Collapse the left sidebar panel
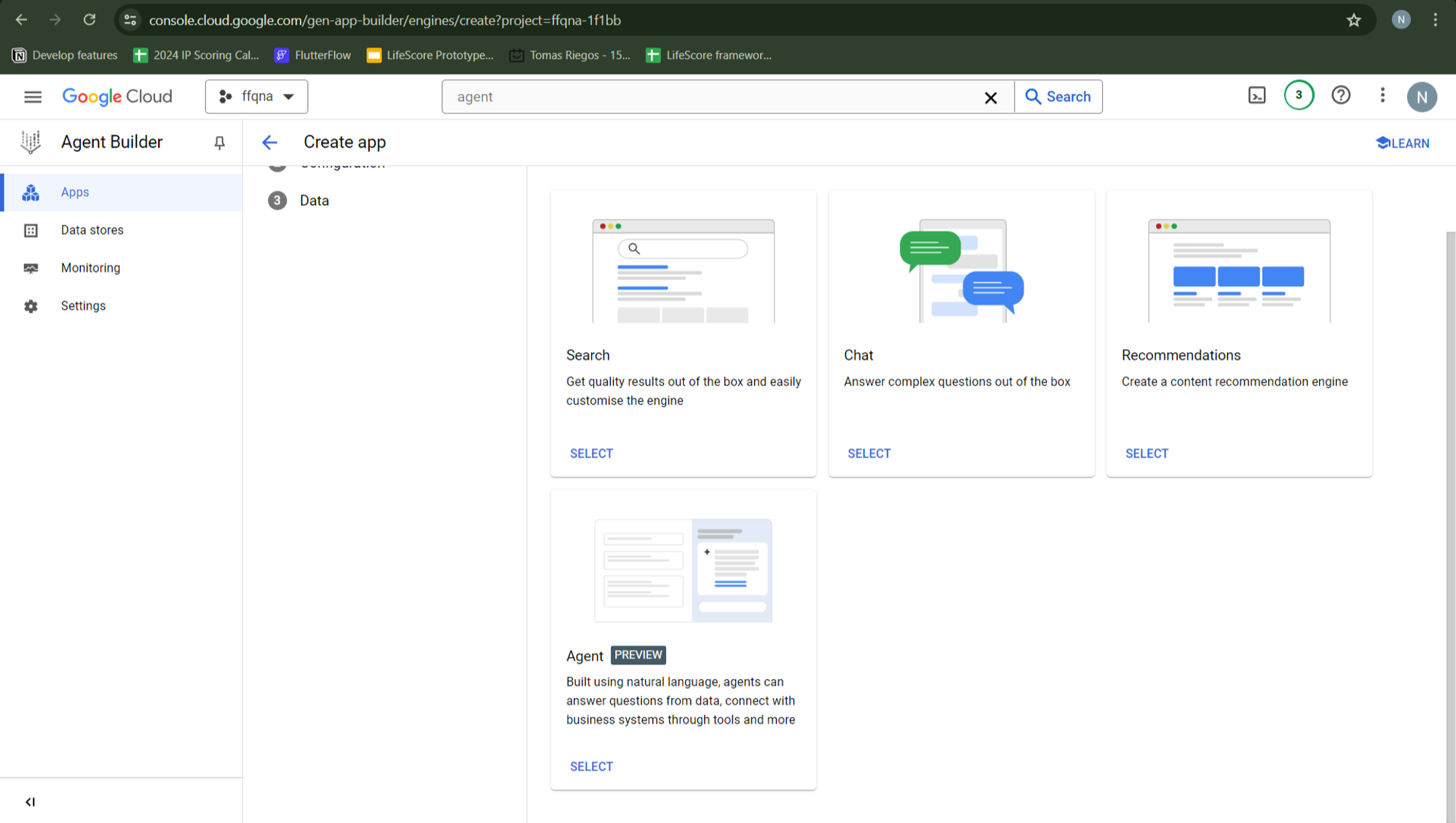 click(30, 802)
